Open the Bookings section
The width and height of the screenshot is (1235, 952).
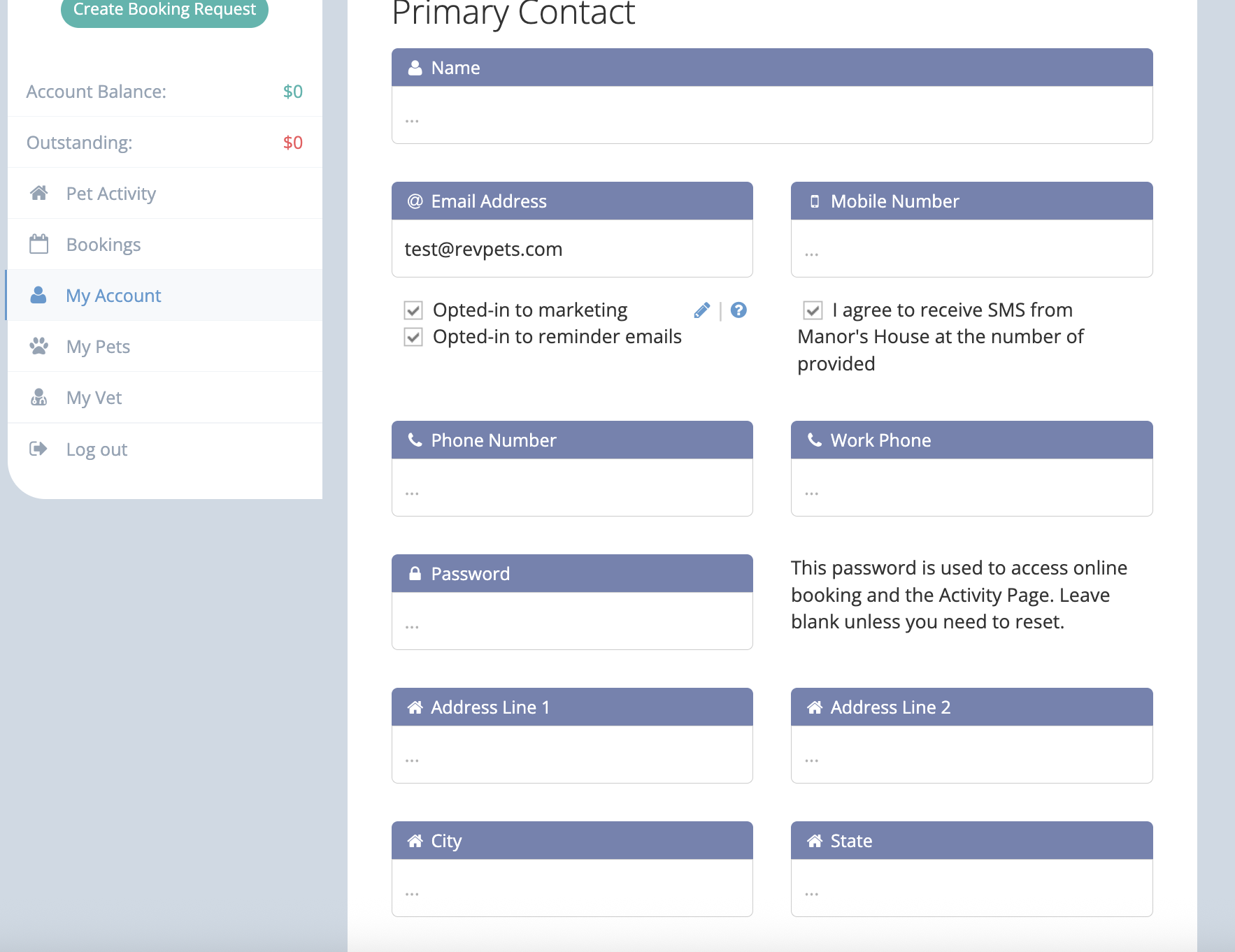(x=103, y=244)
